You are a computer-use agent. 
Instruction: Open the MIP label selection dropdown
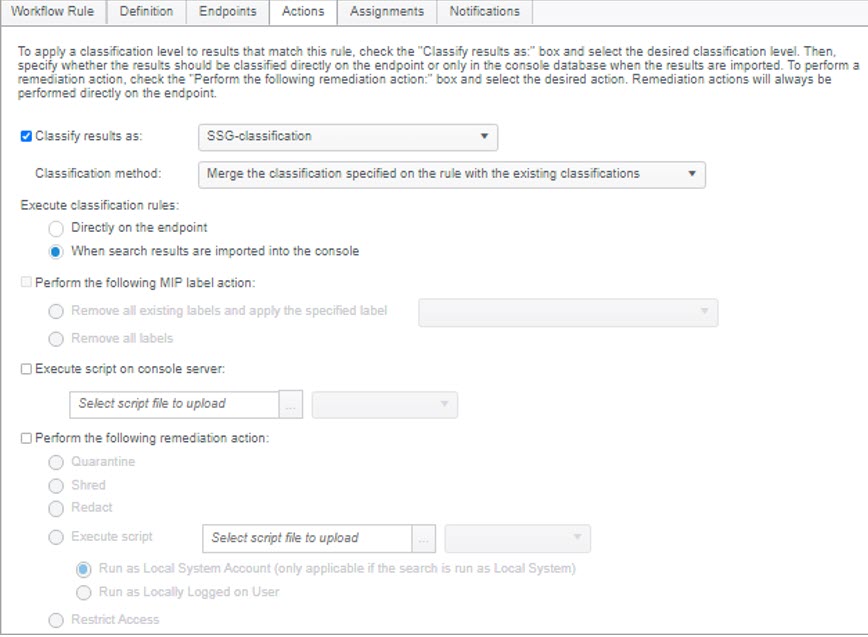(568, 312)
